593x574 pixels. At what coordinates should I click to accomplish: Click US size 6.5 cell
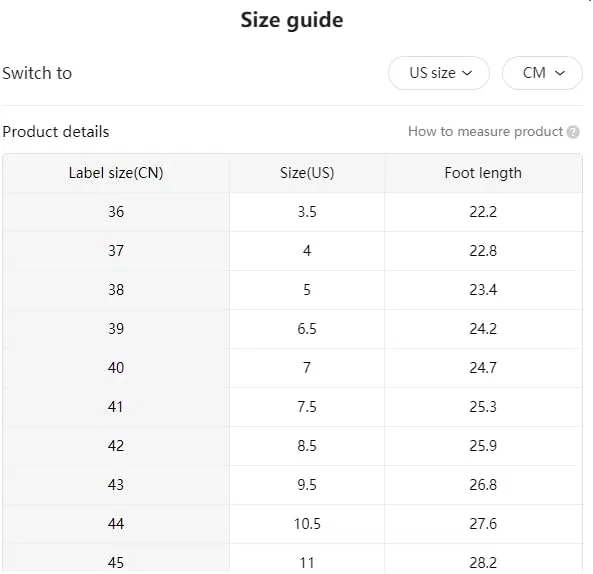tap(307, 329)
